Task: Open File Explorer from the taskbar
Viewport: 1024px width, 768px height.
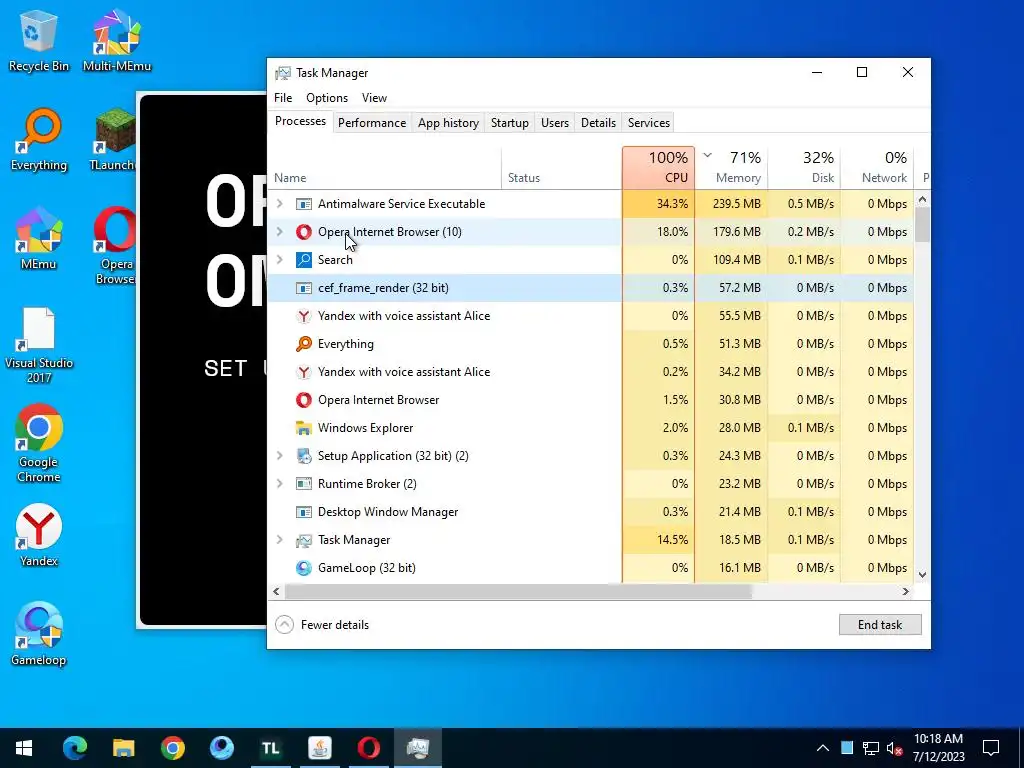Action: coord(123,748)
